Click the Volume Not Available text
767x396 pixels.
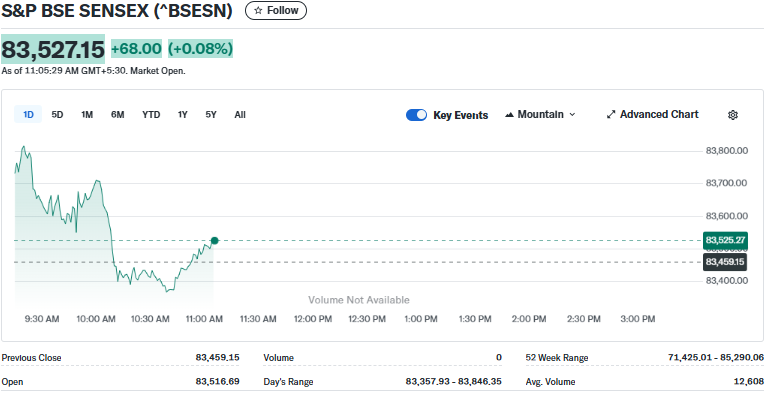pos(359,300)
